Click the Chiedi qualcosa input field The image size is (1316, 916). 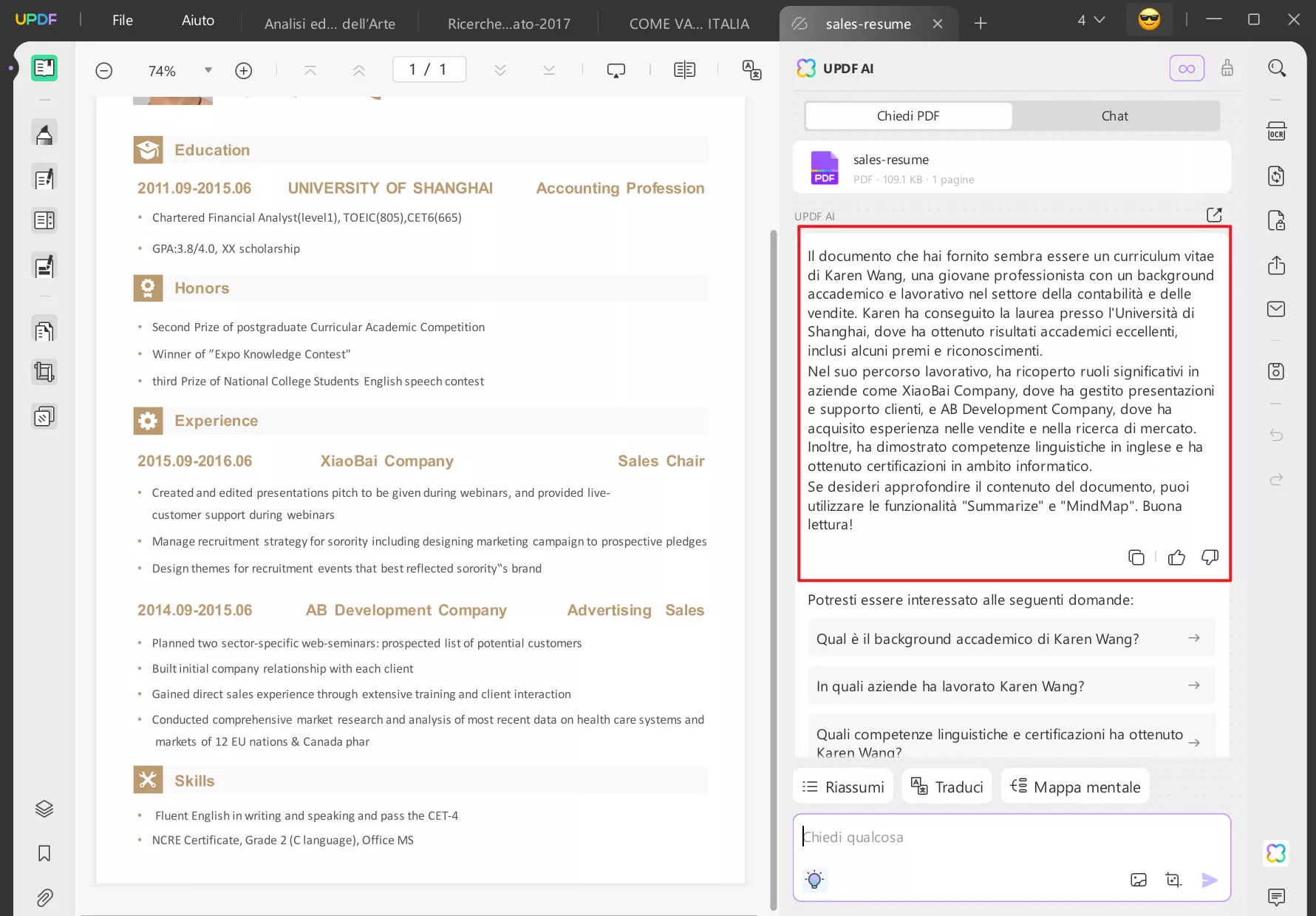click(x=1012, y=838)
